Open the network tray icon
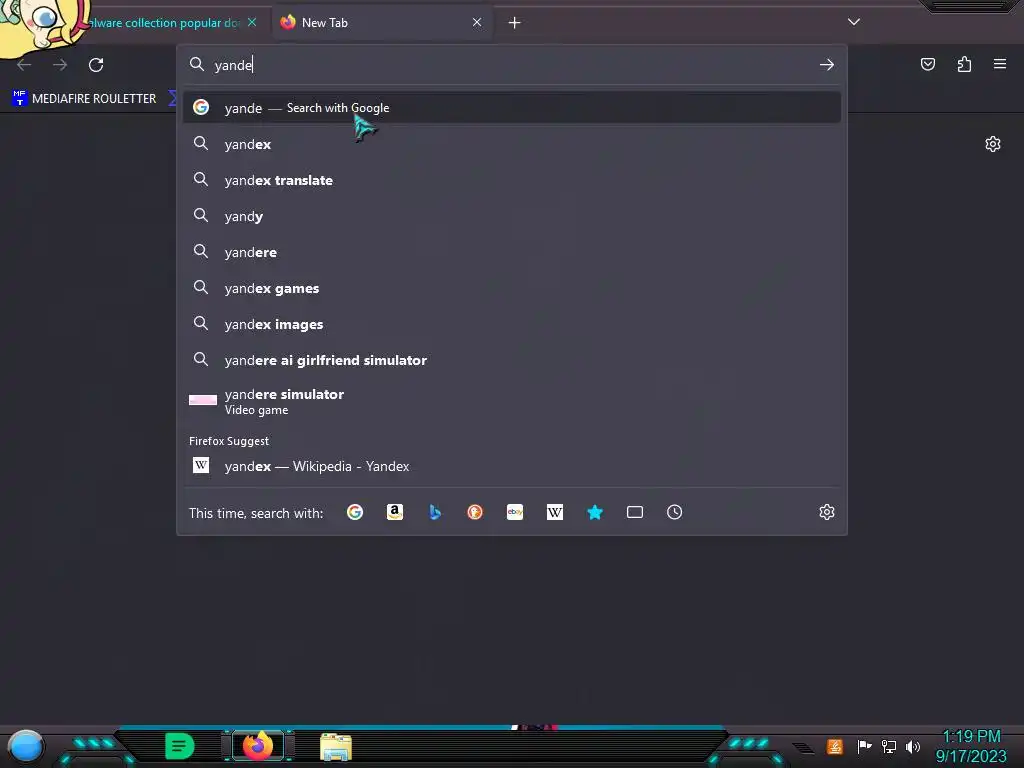The height and width of the screenshot is (768, 1024). tap(889, 746)
